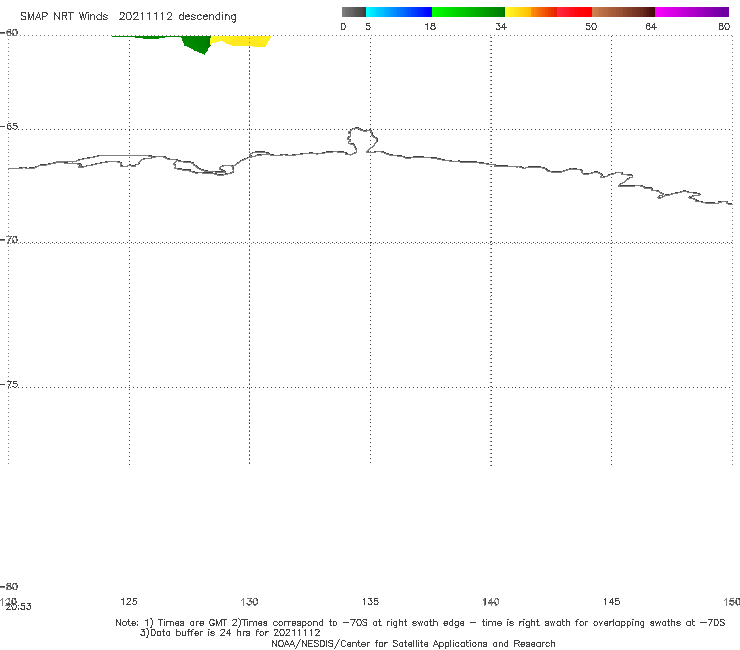Image resolution: width=740 pixels, height=650 pixels.
Task: Click the longitude label 140
Action: pos(491,602)
